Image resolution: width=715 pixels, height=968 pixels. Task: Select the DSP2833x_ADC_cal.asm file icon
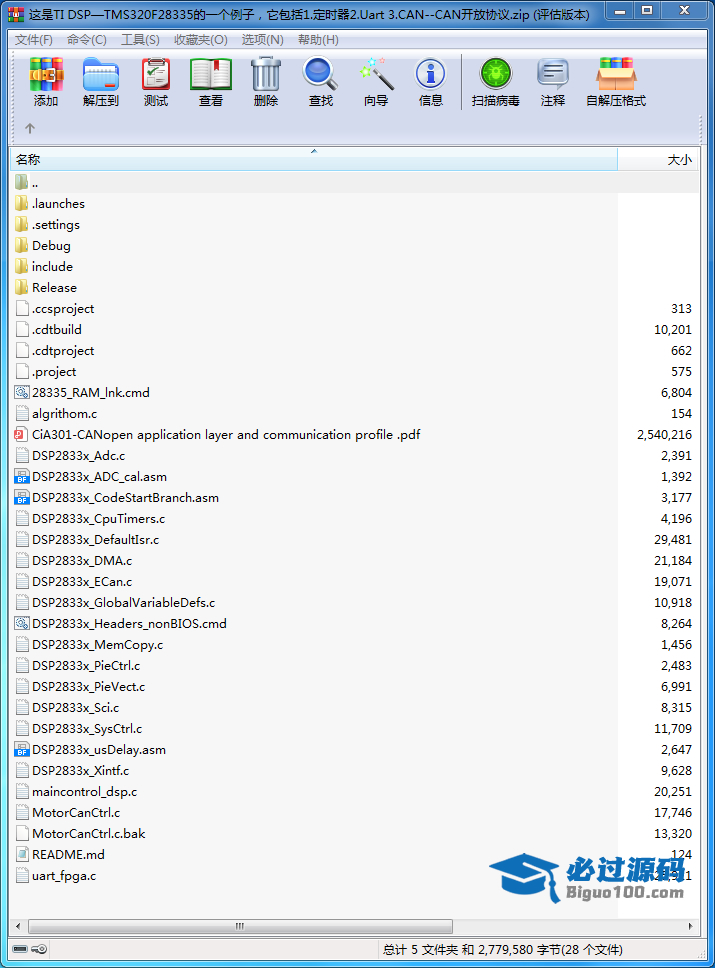22,476
